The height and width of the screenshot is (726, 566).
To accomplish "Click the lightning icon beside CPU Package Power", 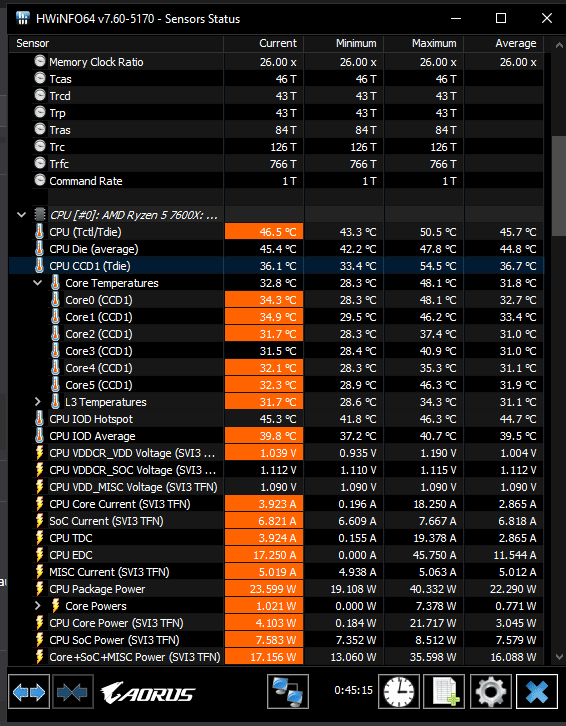I will point(40,589).
